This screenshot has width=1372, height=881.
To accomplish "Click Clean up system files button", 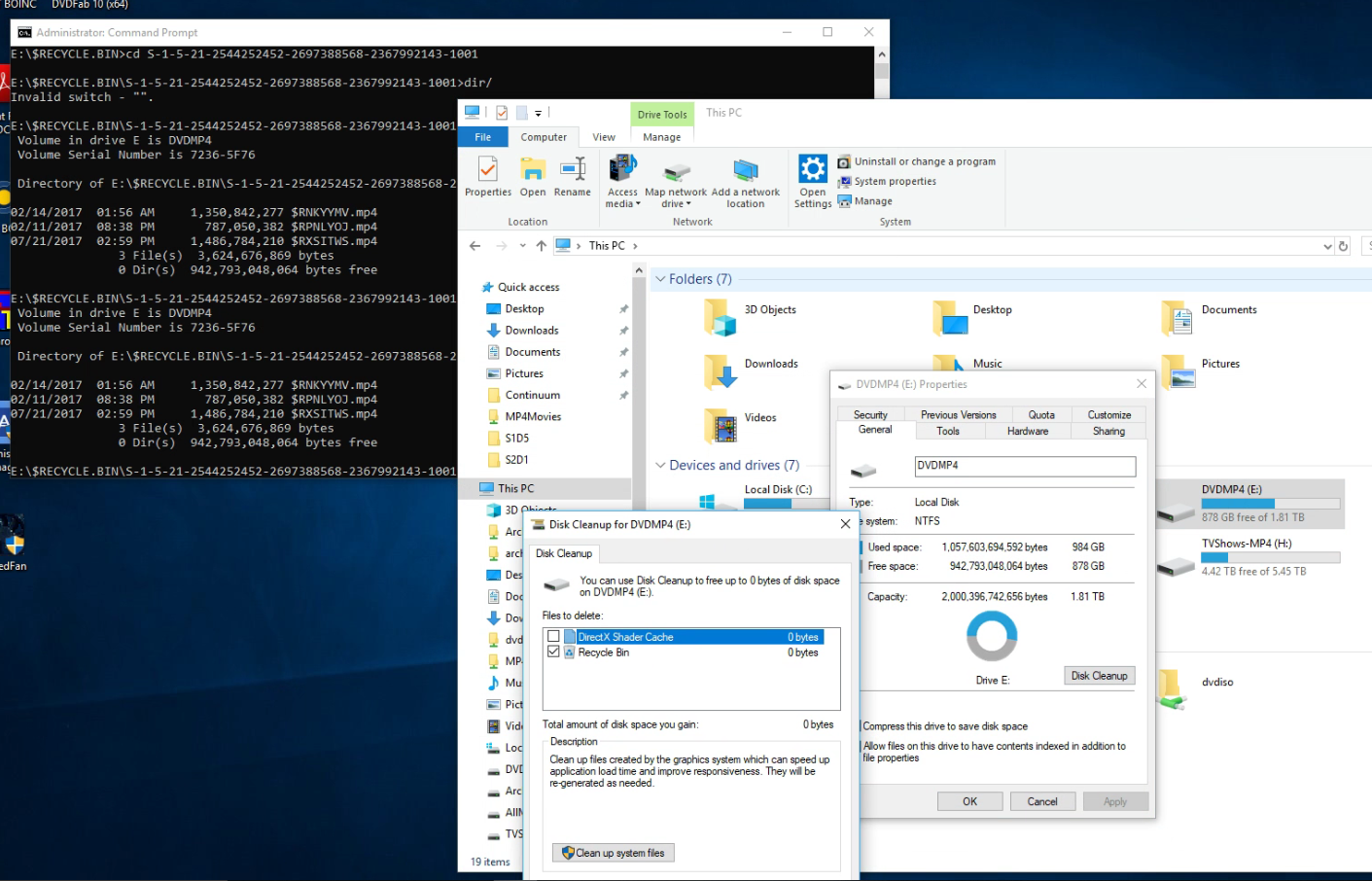I will point(614,853).
